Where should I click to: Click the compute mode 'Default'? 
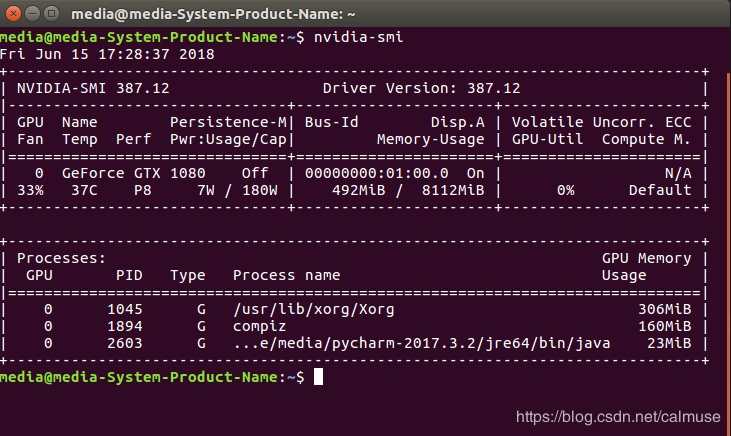pyautogui.click(x=660, y=190)
